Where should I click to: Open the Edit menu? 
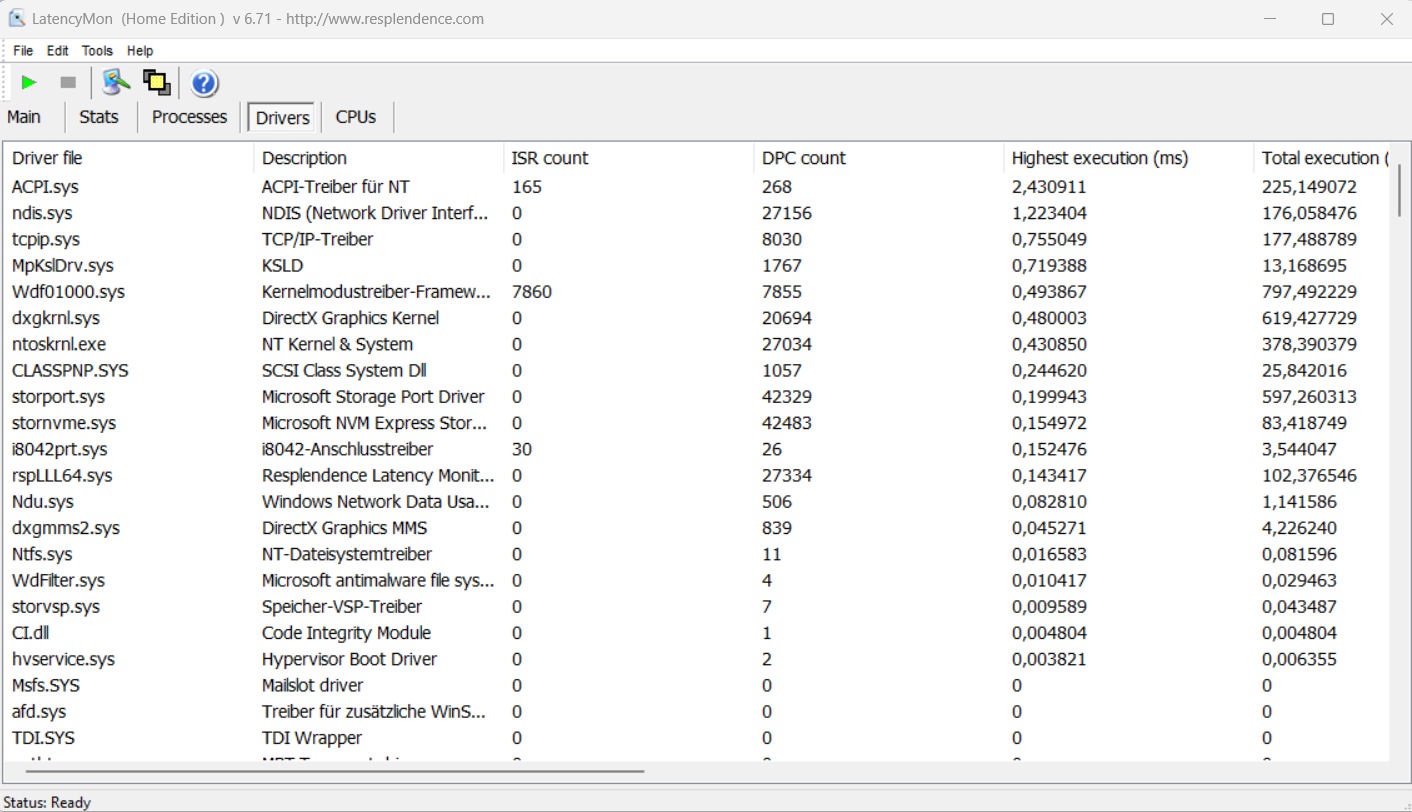(x=58, y=51)
